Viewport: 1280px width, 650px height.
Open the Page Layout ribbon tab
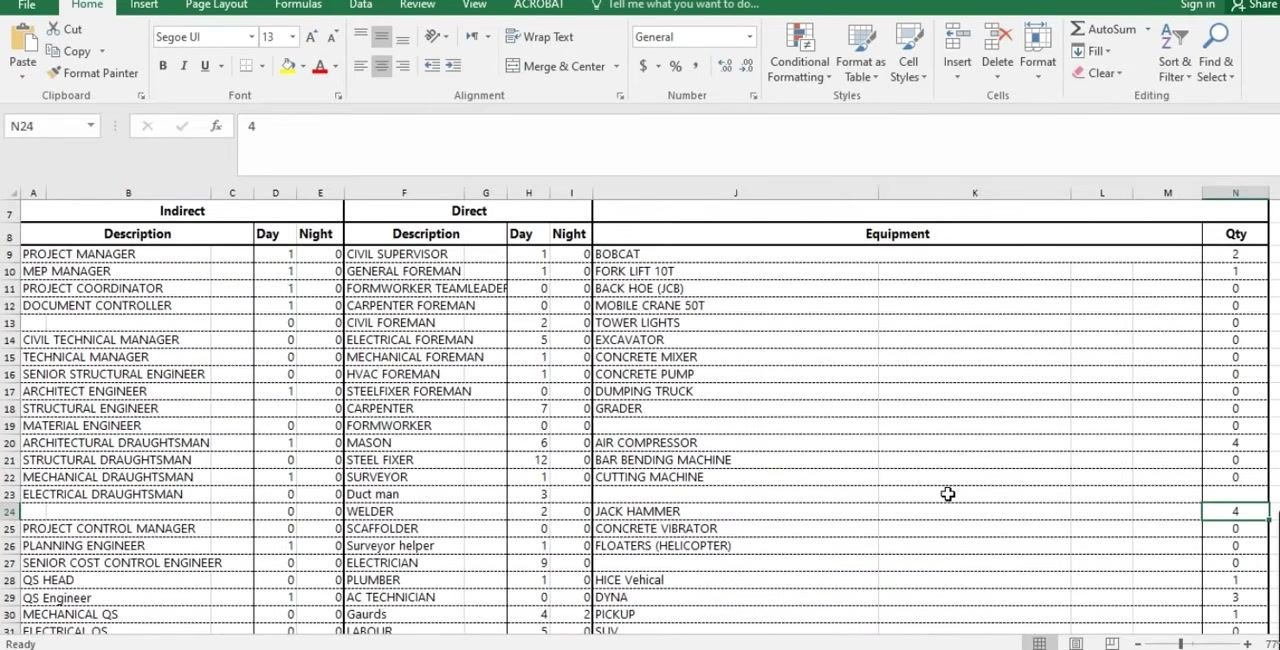pos(216,5)
